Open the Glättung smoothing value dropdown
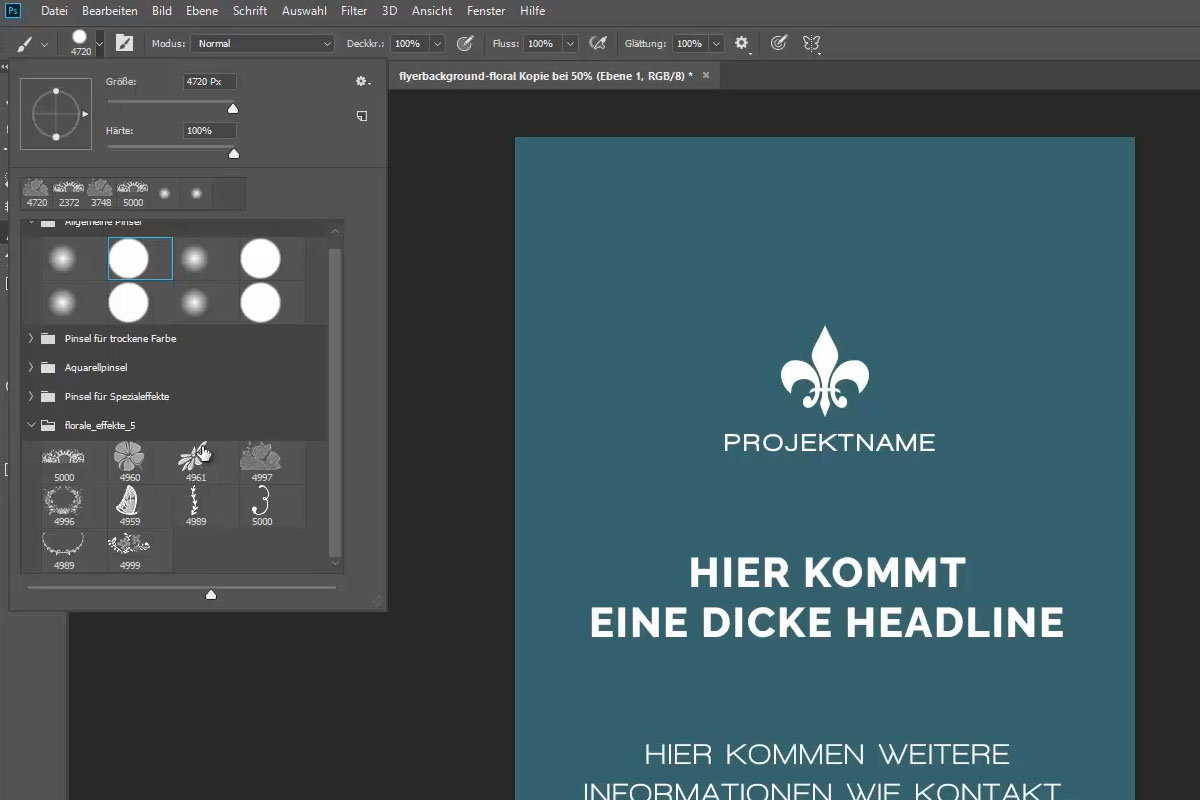 (716, 43)
